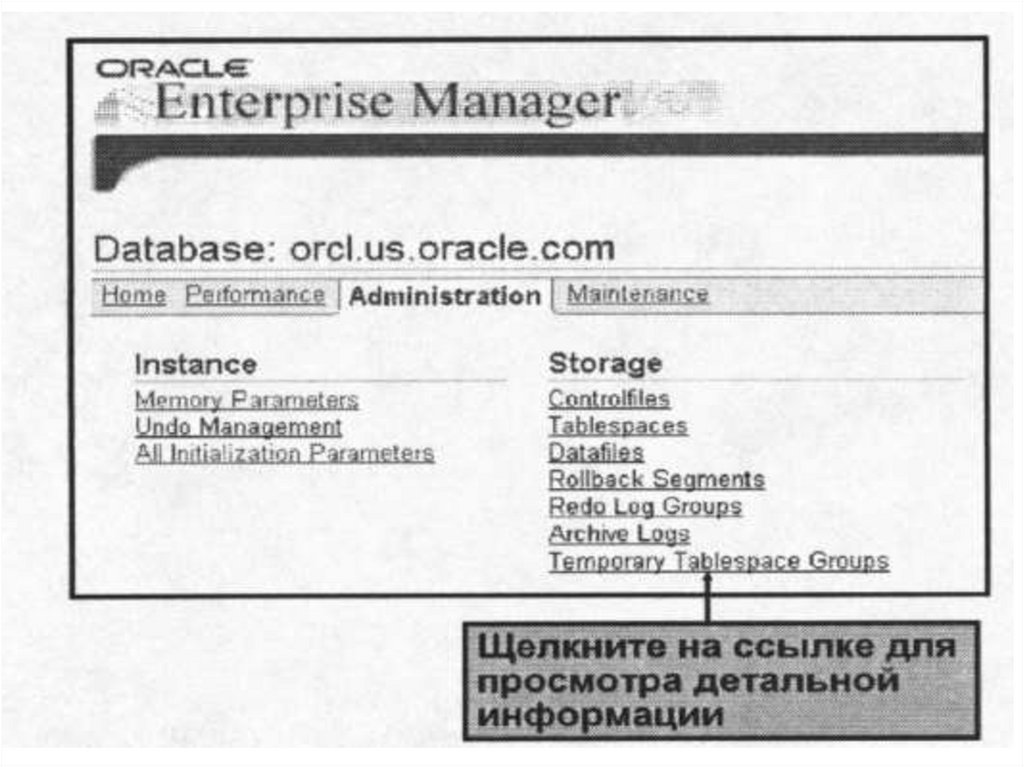Screen dimensions: 1024x767
Task: Click the Database orcl.us.oracle.com heading
Action: [x=354, y=248]
